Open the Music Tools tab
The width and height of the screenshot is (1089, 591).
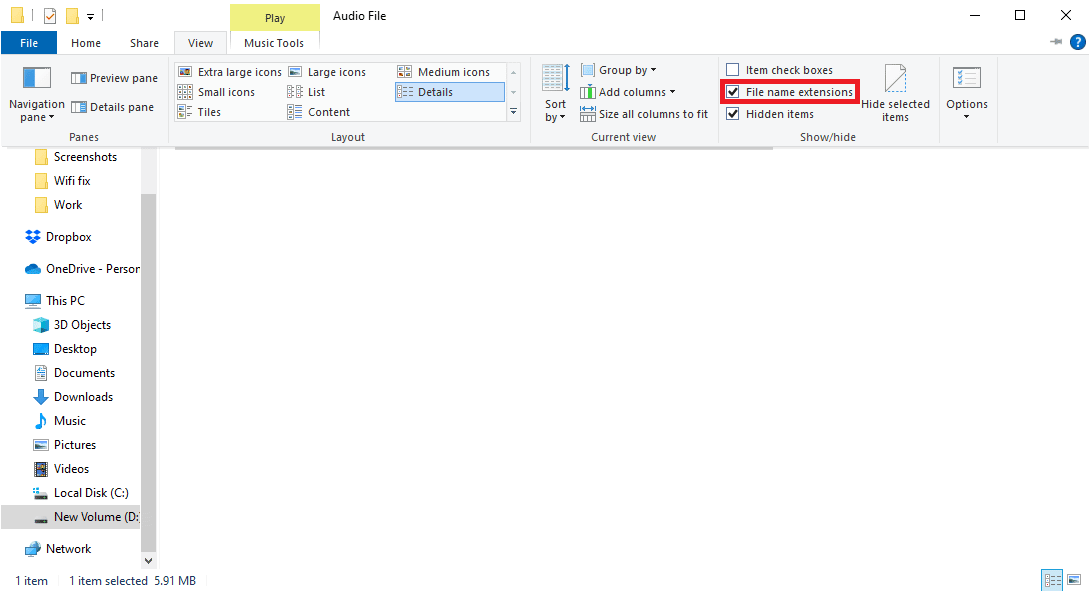click(x=274, y=43)
